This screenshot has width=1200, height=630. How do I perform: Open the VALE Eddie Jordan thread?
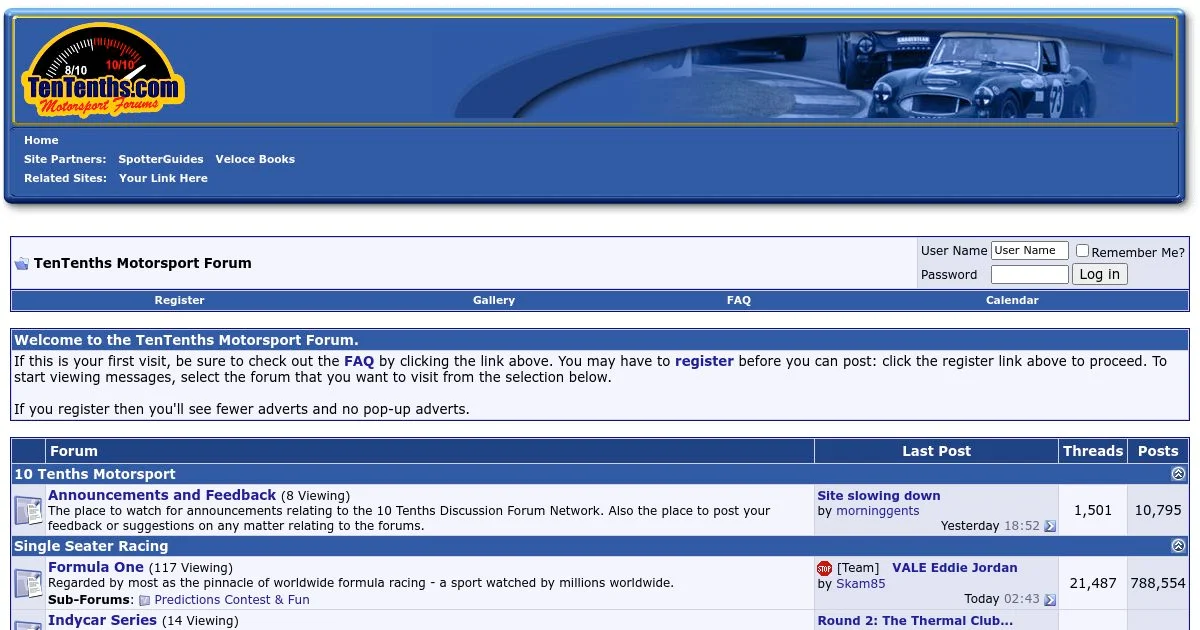click(955, 567)
